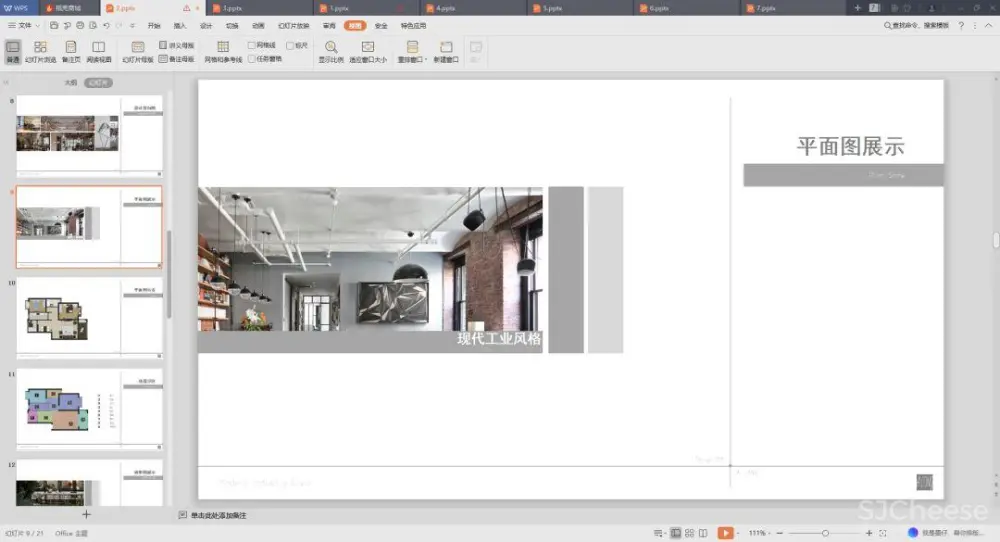Click the add notes area (单击此处添加备注)
This screenshot has width=1000, height=542.
click(218, 515)
